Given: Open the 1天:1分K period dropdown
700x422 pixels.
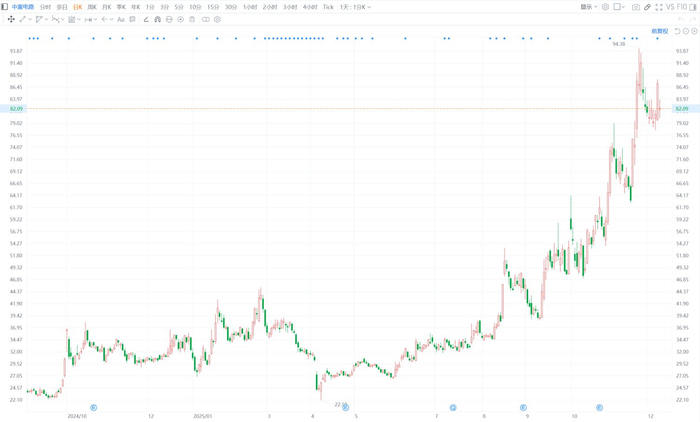Looking at the screenshot, I should 355,7.
